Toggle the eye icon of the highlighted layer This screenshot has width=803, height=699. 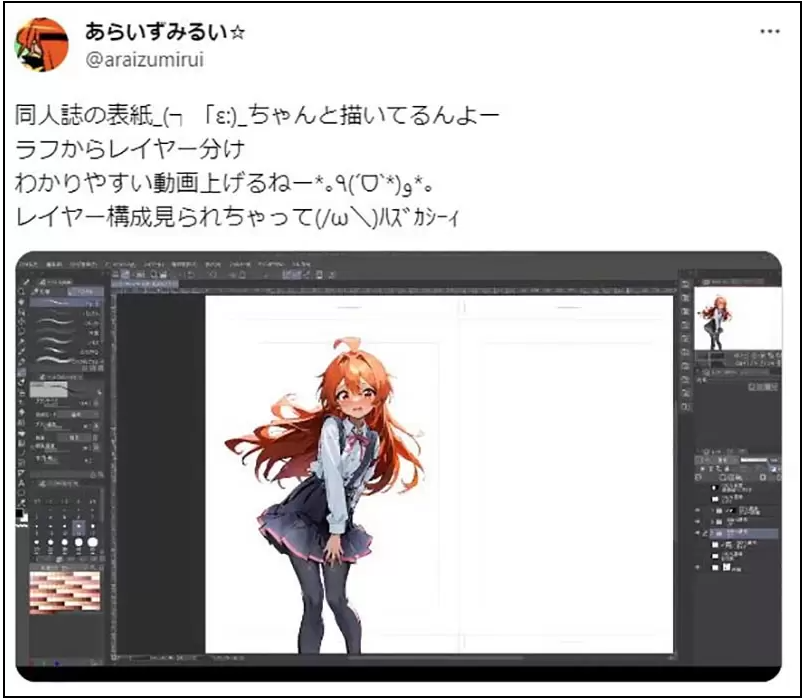(x=698, y=533)
